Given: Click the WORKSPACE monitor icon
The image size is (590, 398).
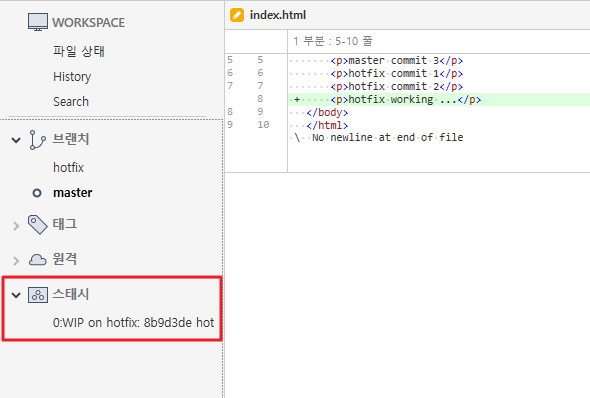Looking at the screenshot, I should click(38, 22).
